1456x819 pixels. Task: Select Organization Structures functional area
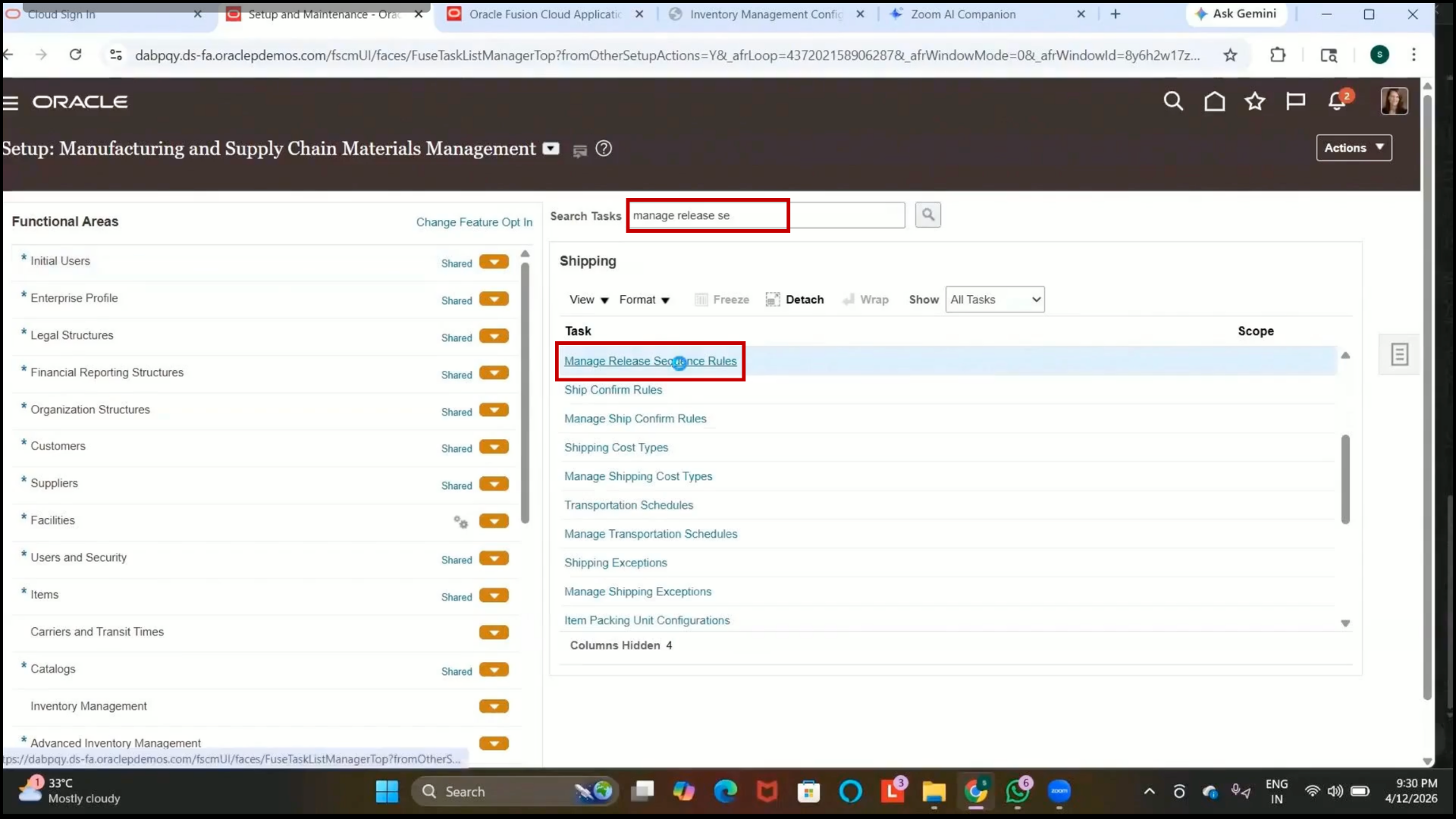pyautogui.click(x=90, y=409)
